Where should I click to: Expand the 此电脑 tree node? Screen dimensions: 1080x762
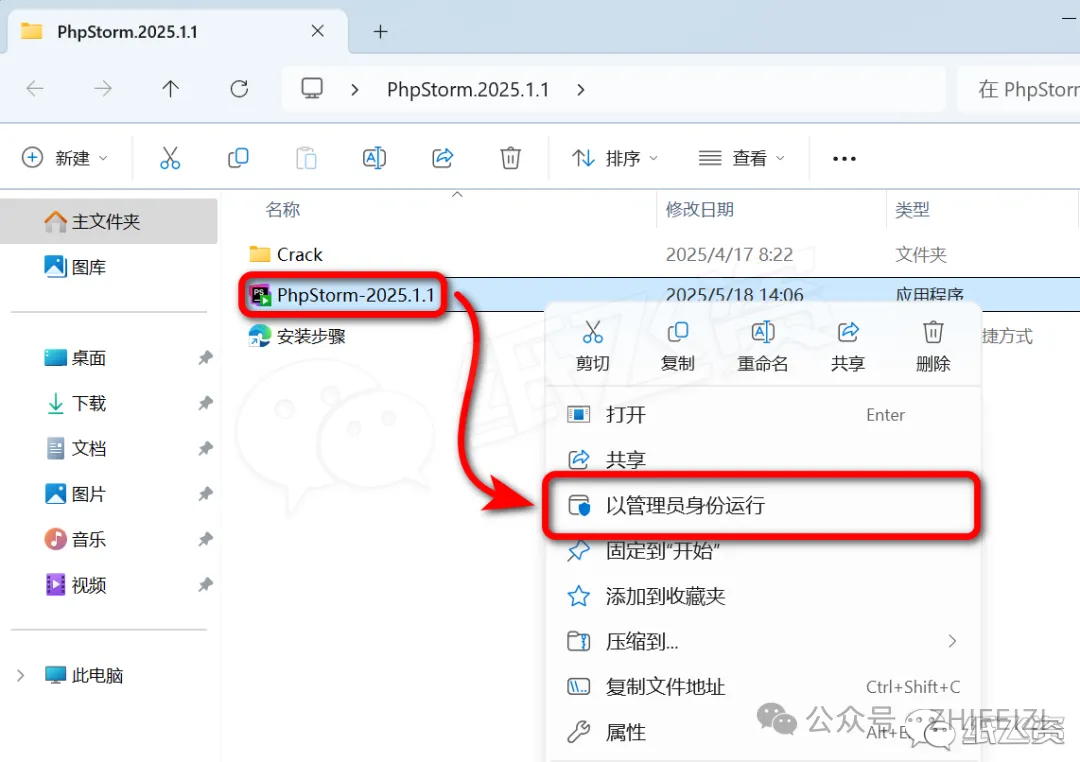[21, 675]
